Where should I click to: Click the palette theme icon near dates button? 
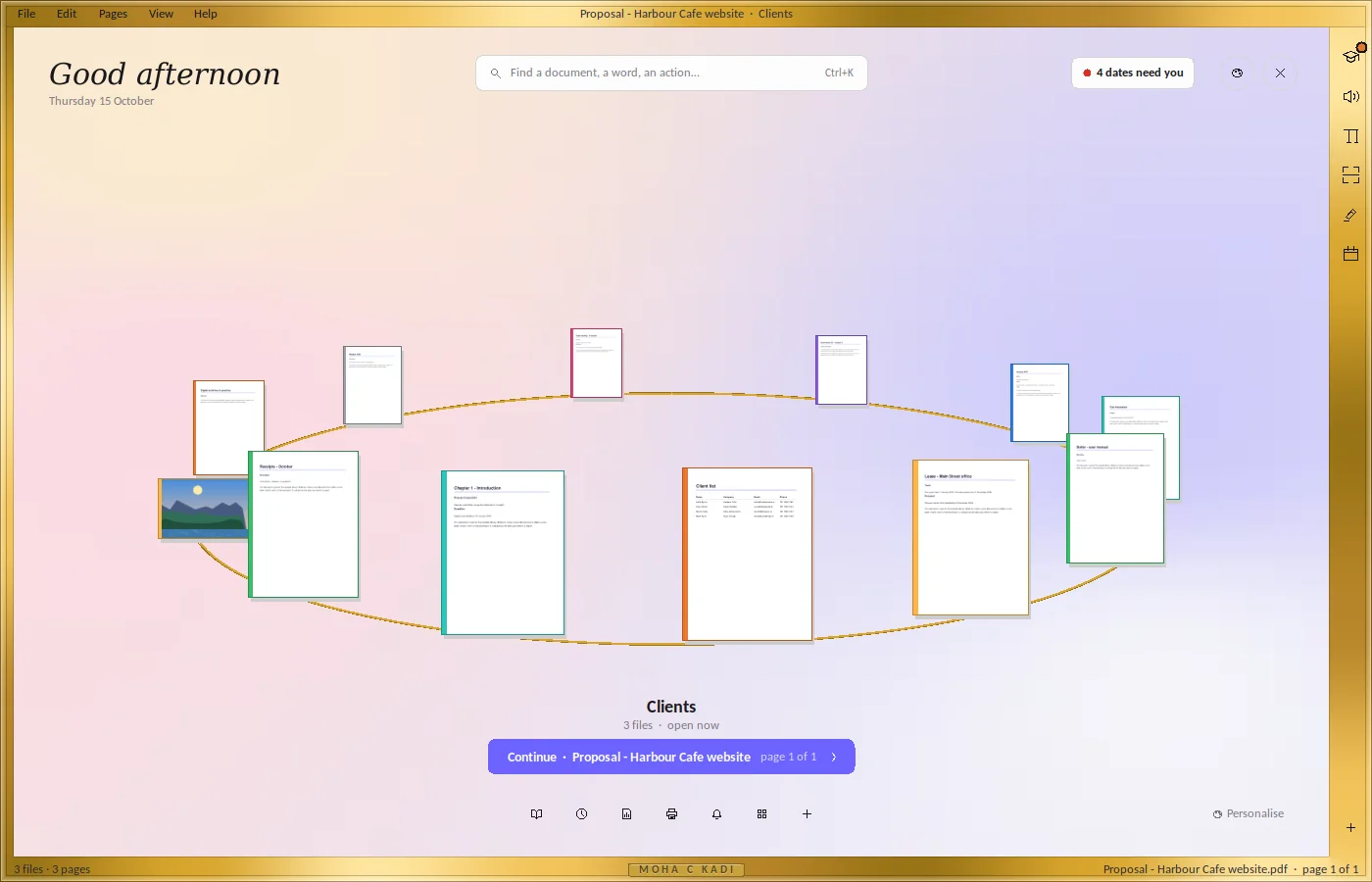tap(1238, 73)
